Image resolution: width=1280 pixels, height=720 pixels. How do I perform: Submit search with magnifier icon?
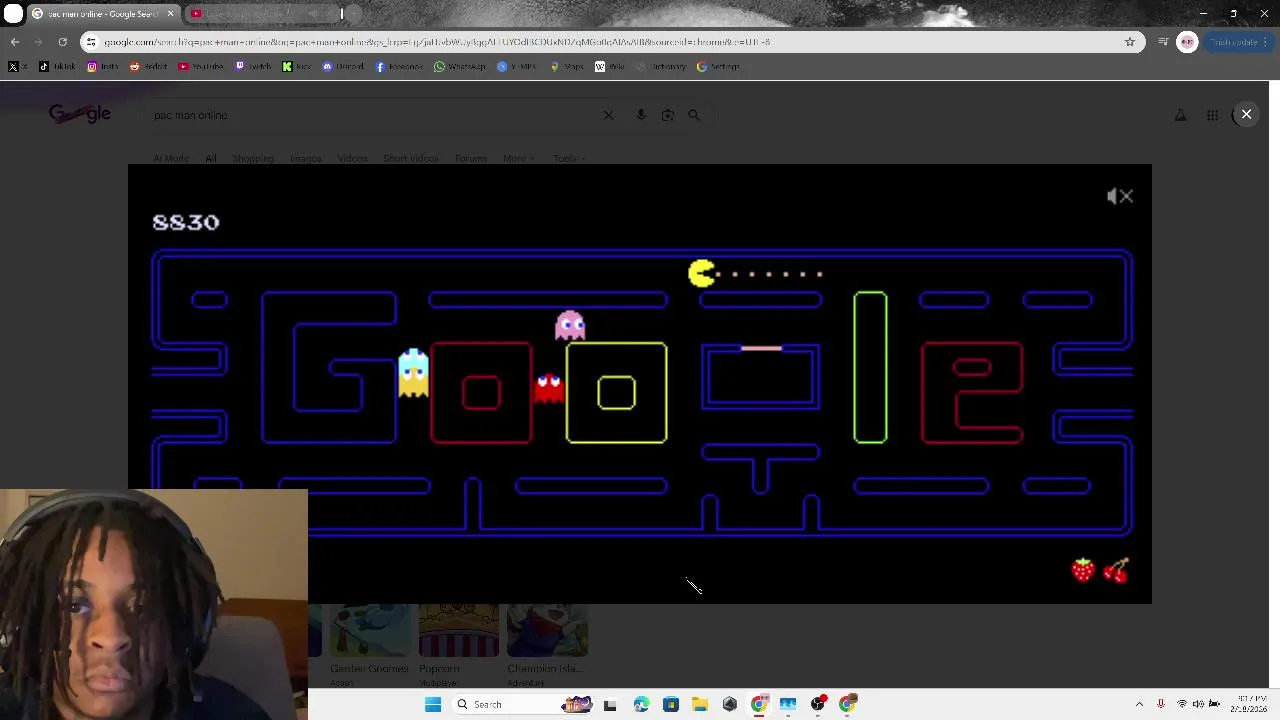[x=694, y=115]
